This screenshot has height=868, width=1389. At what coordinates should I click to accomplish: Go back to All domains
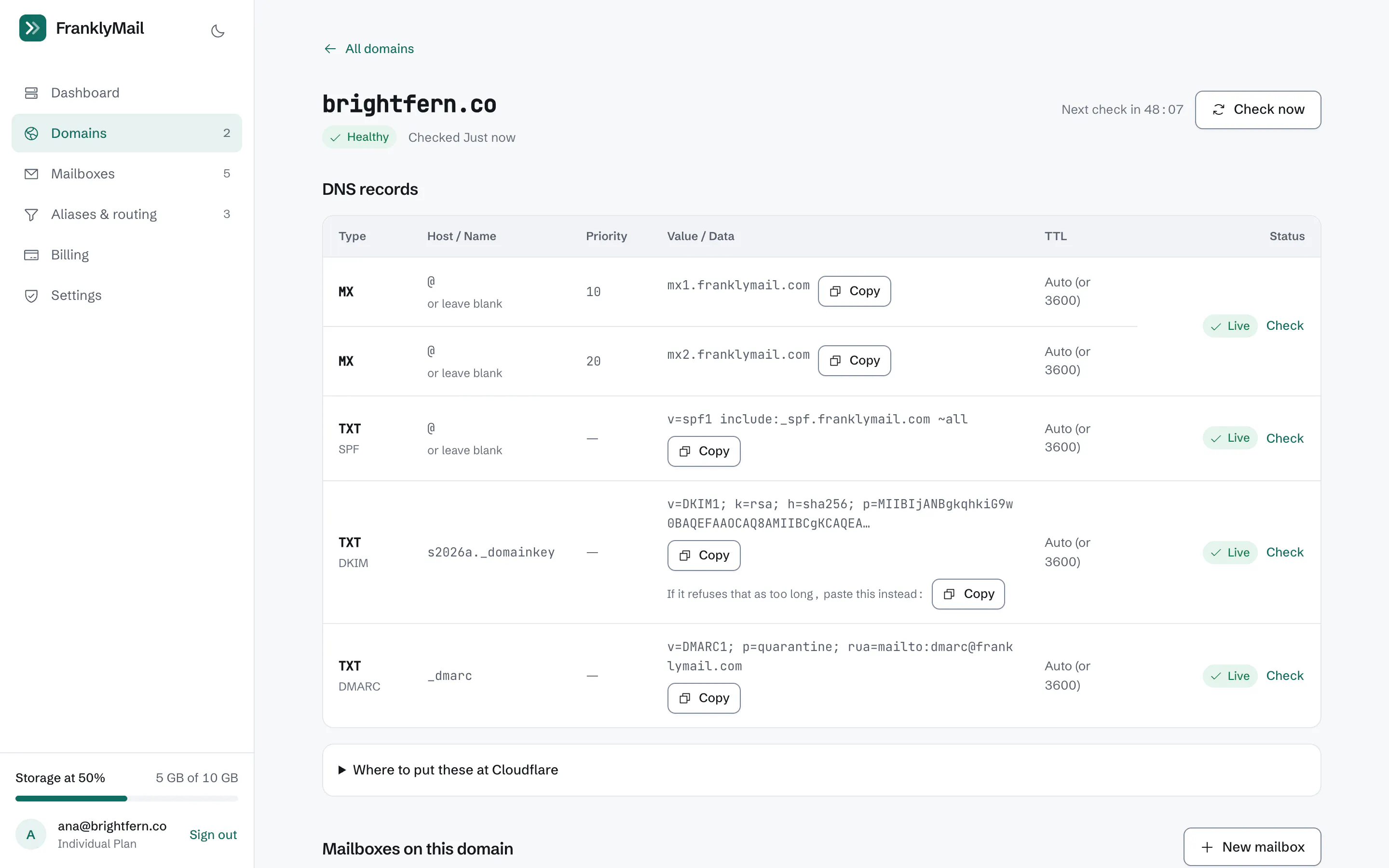pos(368,49)
